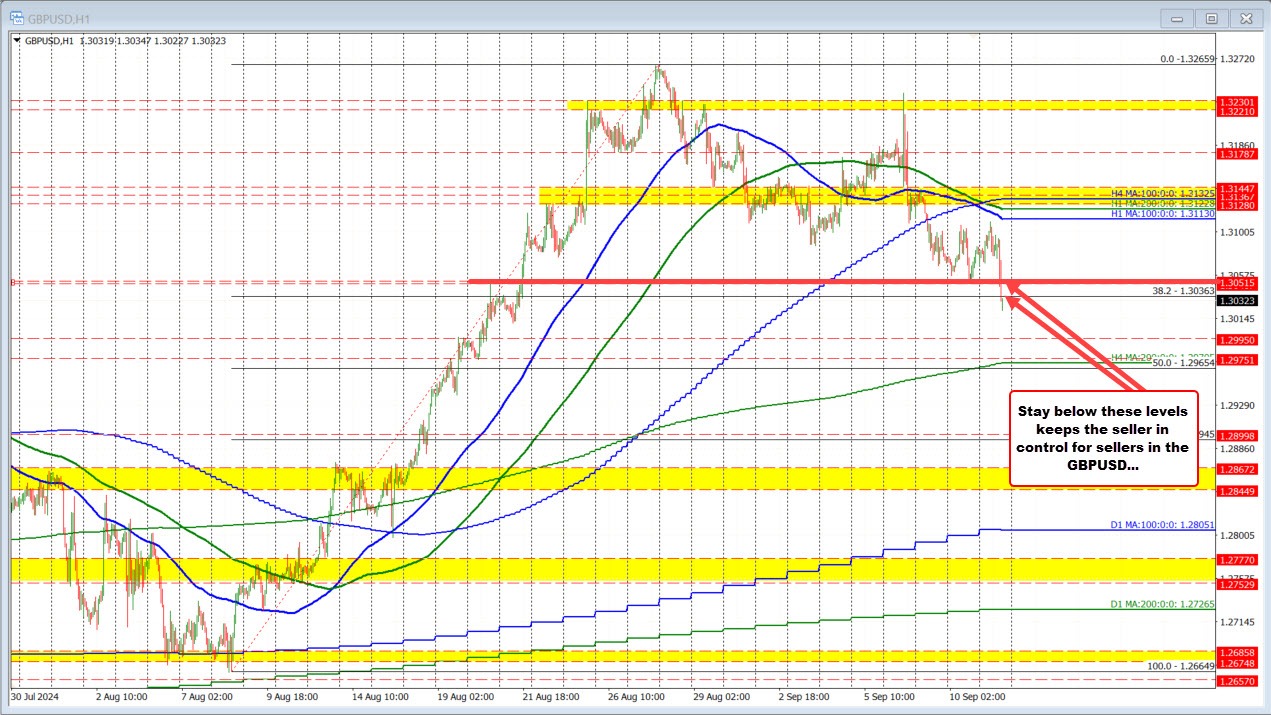The height and width of the screenshot is (715, 1271).
Task: Select the blue H1 MA:100 moving average line
Action: [x=720, y=125]
